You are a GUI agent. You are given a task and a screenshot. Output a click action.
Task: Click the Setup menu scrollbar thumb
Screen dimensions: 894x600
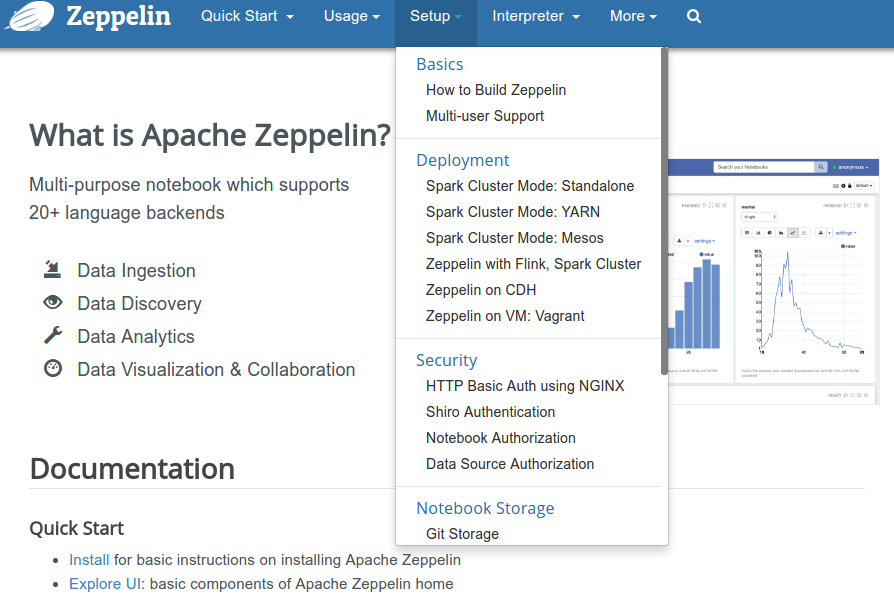pyautogui.click(x=664, y=211)
